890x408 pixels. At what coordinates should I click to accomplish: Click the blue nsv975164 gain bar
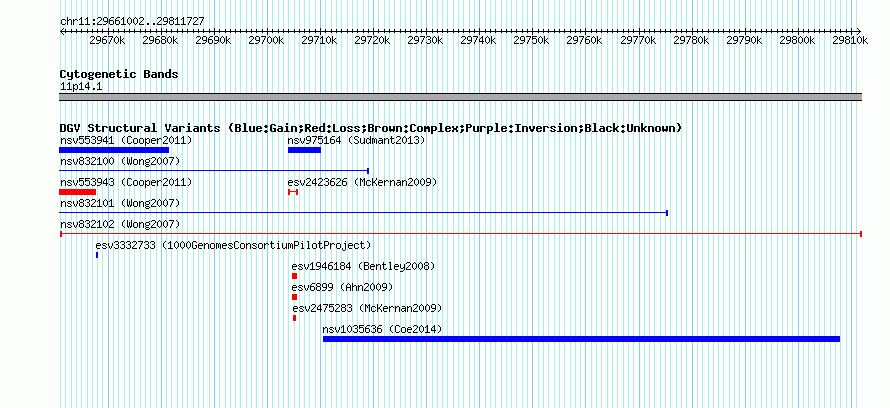(304, 150)
